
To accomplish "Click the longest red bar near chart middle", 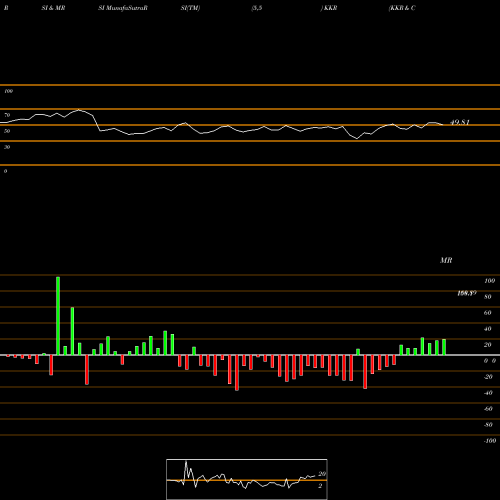I will [x=237, y=373].
